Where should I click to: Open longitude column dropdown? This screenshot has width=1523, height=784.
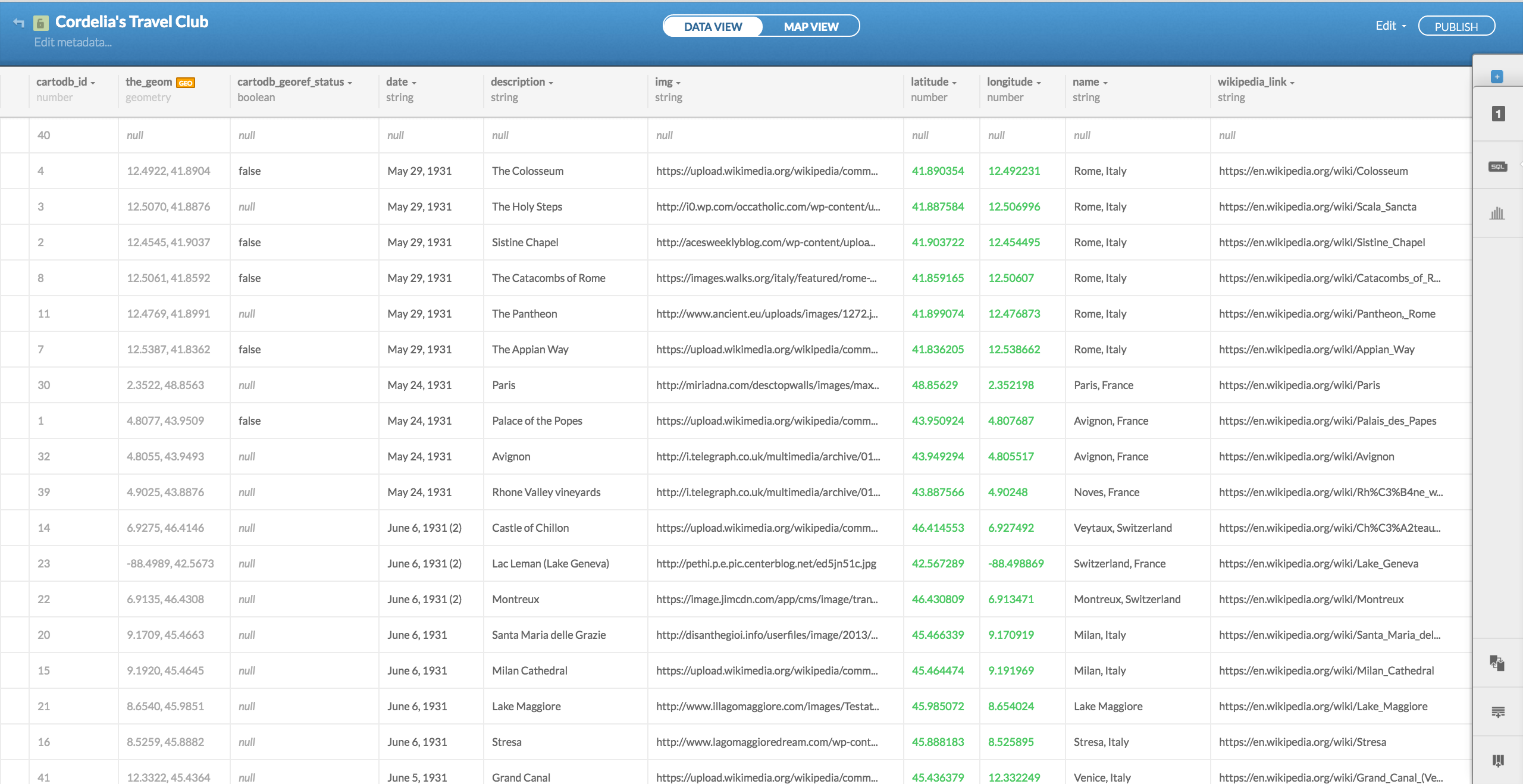(x=1039, y=83)
